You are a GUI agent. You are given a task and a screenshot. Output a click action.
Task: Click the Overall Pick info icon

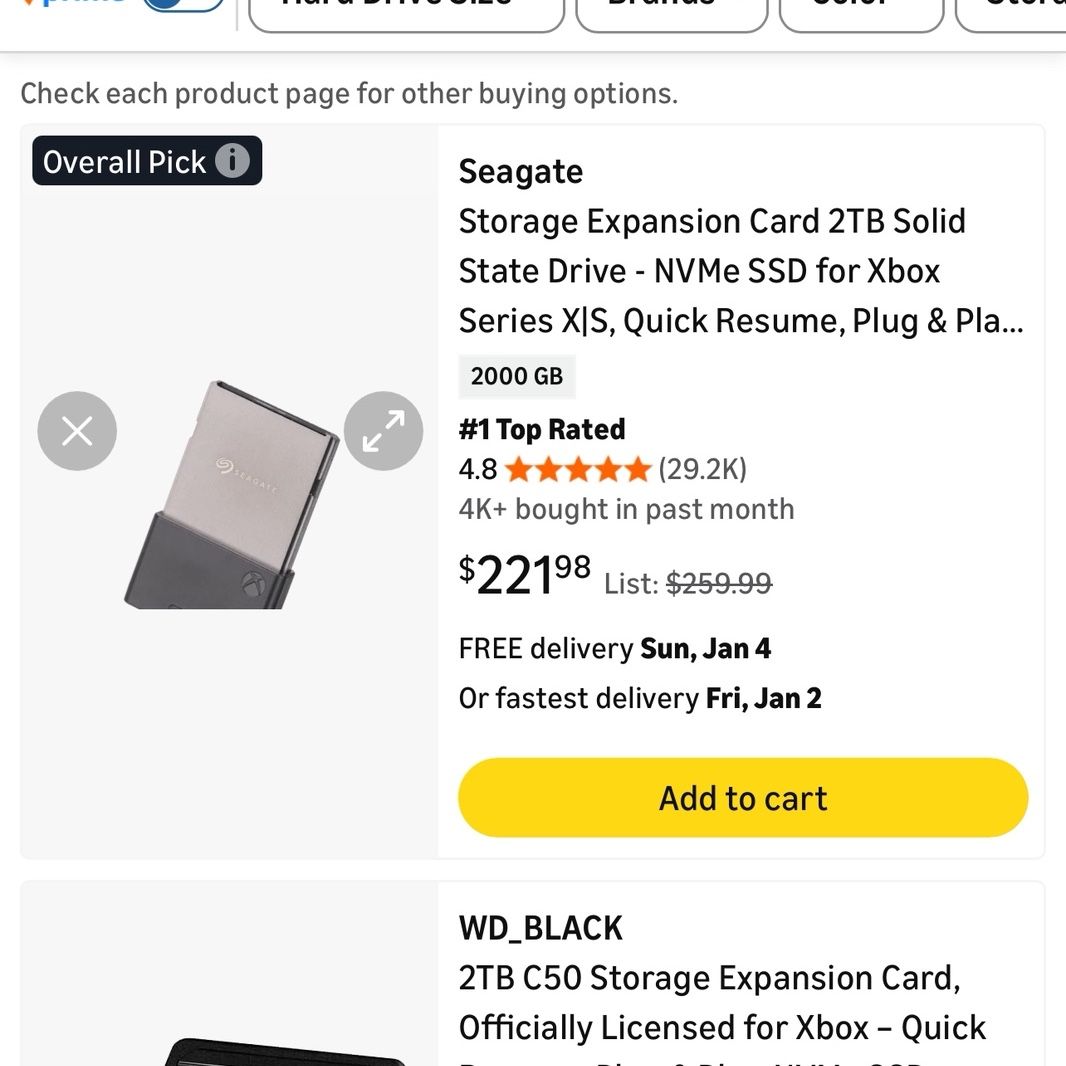[233, 161]
